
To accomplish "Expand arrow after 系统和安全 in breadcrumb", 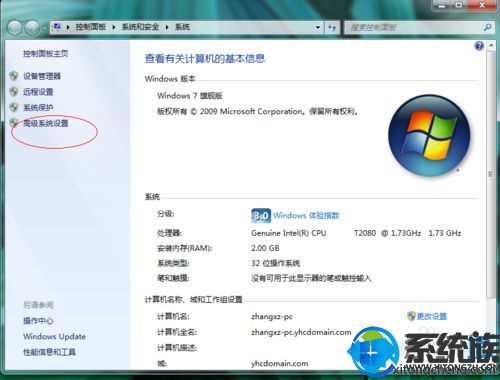I will point(167,27).
